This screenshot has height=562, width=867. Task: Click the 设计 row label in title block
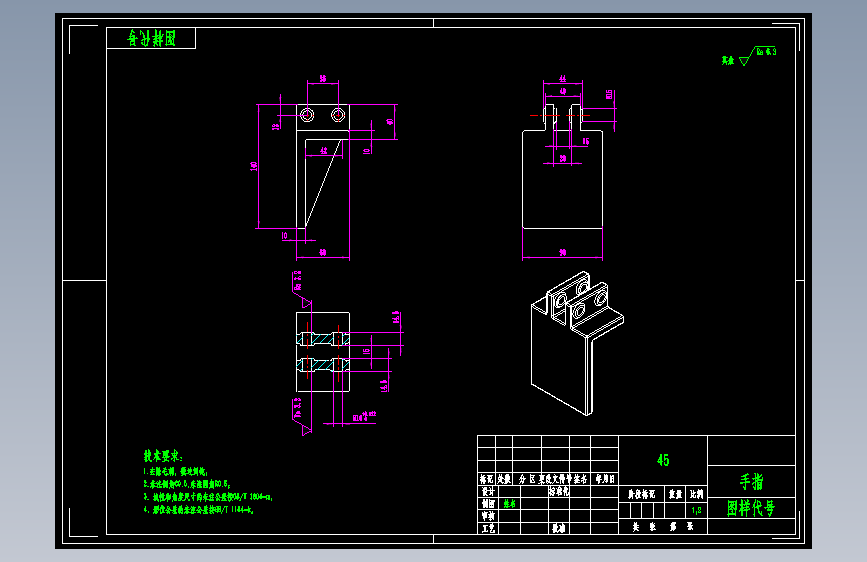(x=488, y=491)
